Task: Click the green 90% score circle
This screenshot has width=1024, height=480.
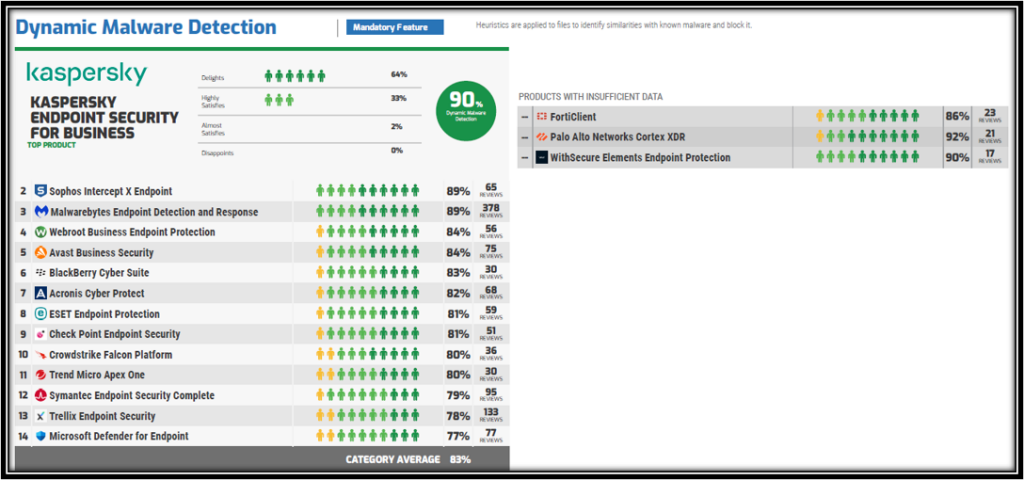Action: (x=465, y=110)
